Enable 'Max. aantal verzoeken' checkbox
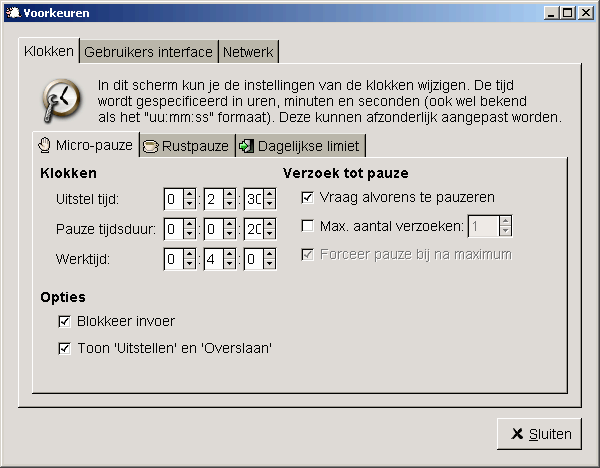The width and height of the screenshot is (600, 468). (x=307, y=226)
